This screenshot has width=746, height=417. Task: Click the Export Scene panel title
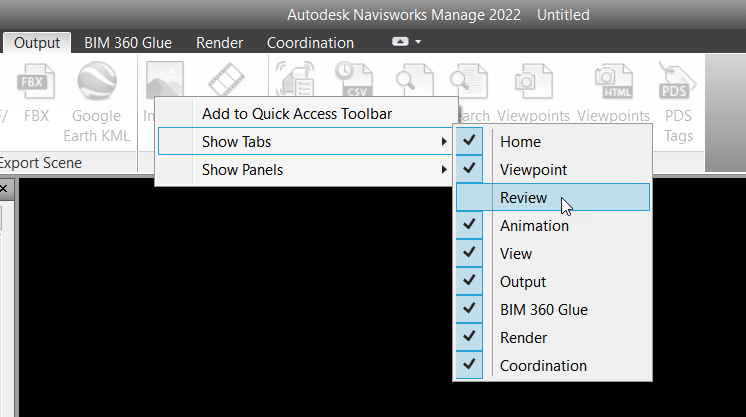[41, 163]
